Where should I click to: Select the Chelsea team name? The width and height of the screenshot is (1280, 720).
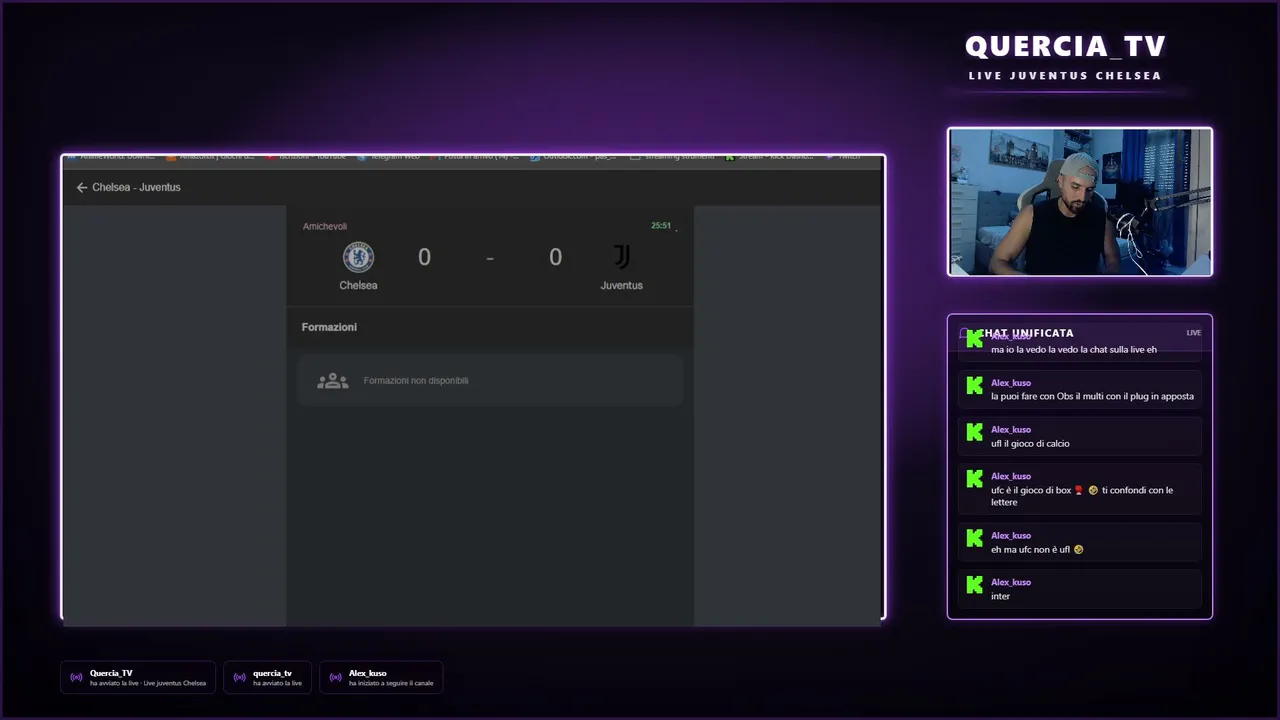click(x=358, y=285)
